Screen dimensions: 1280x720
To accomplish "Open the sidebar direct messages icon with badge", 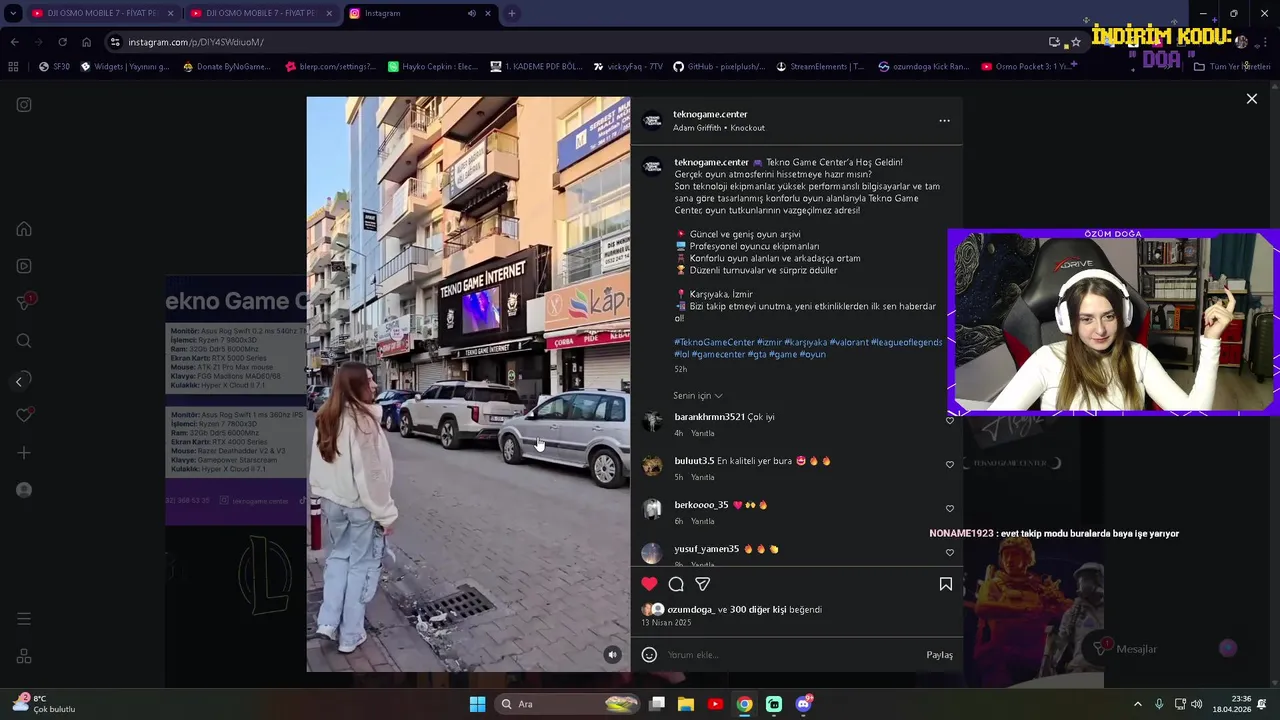I will pos(24,303).
